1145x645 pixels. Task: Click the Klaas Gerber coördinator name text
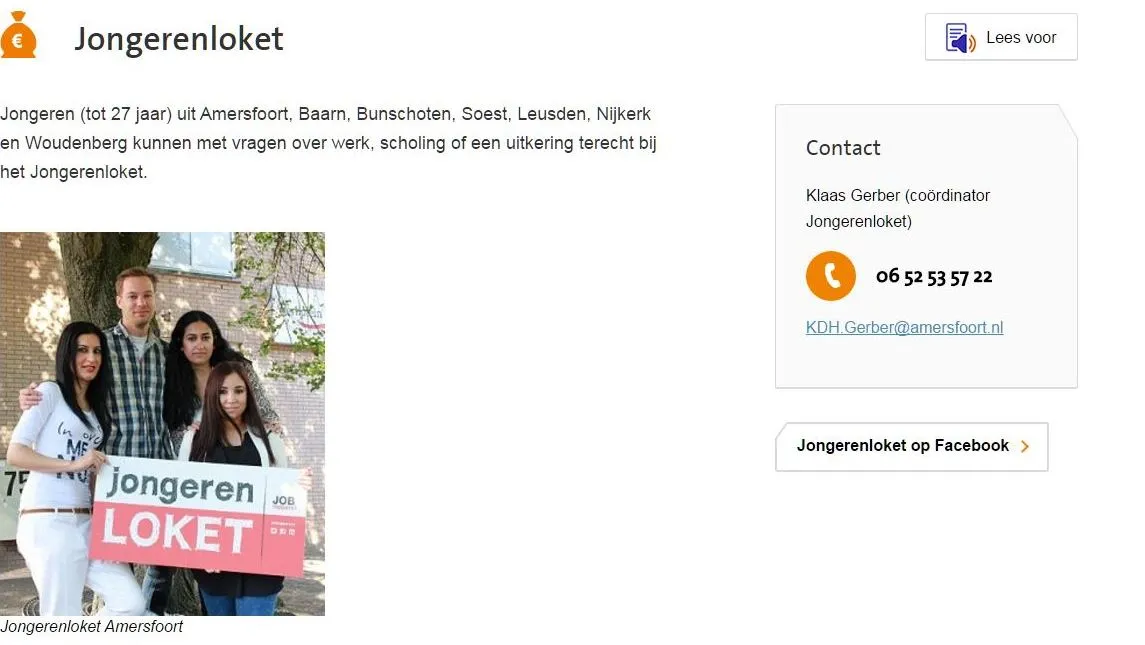[897, 208]
